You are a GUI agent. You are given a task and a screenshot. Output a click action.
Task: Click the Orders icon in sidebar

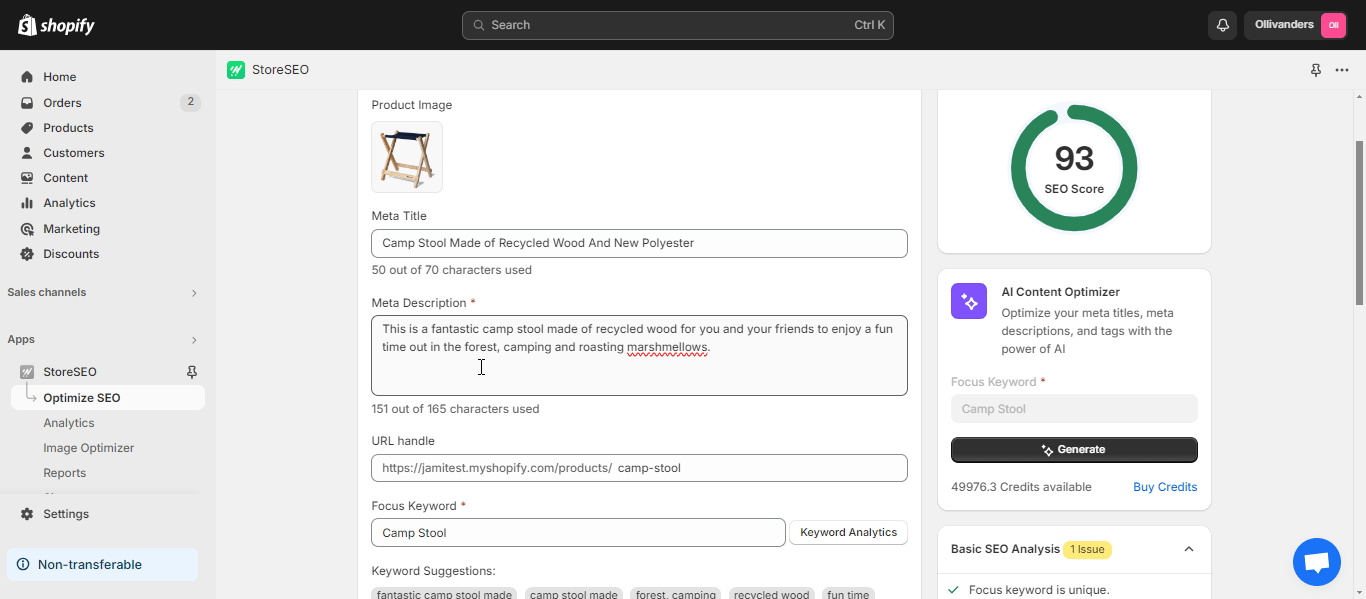tap(27, 103)
